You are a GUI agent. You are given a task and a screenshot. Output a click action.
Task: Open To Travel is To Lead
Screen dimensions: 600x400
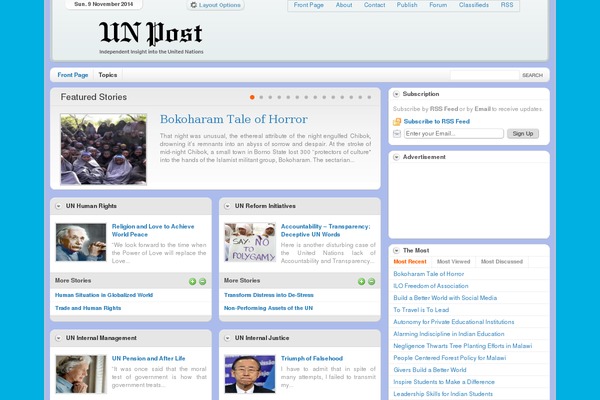coord(421,310)
